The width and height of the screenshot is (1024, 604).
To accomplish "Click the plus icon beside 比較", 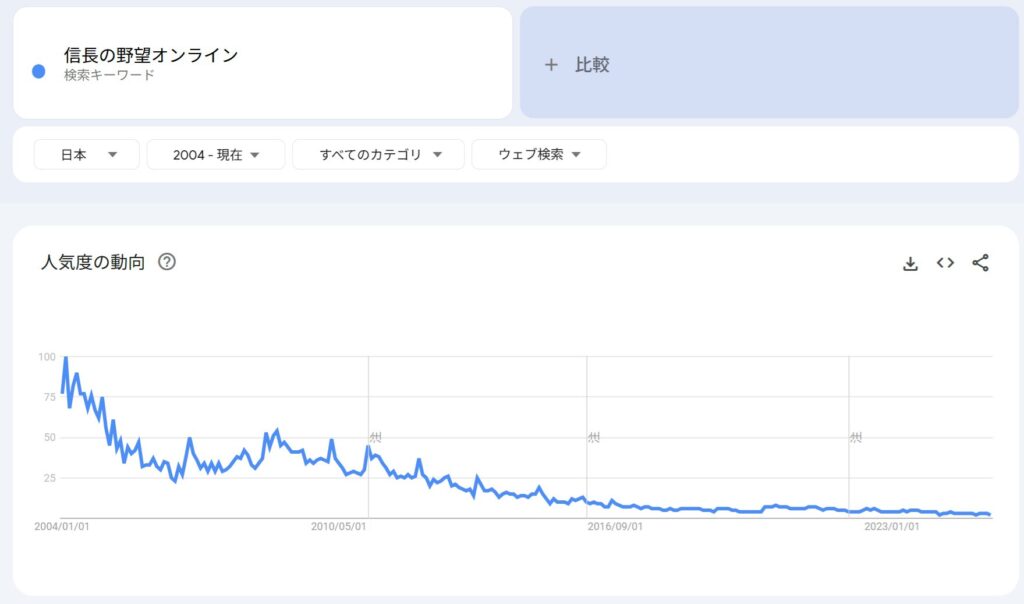I will click(551, 65).
